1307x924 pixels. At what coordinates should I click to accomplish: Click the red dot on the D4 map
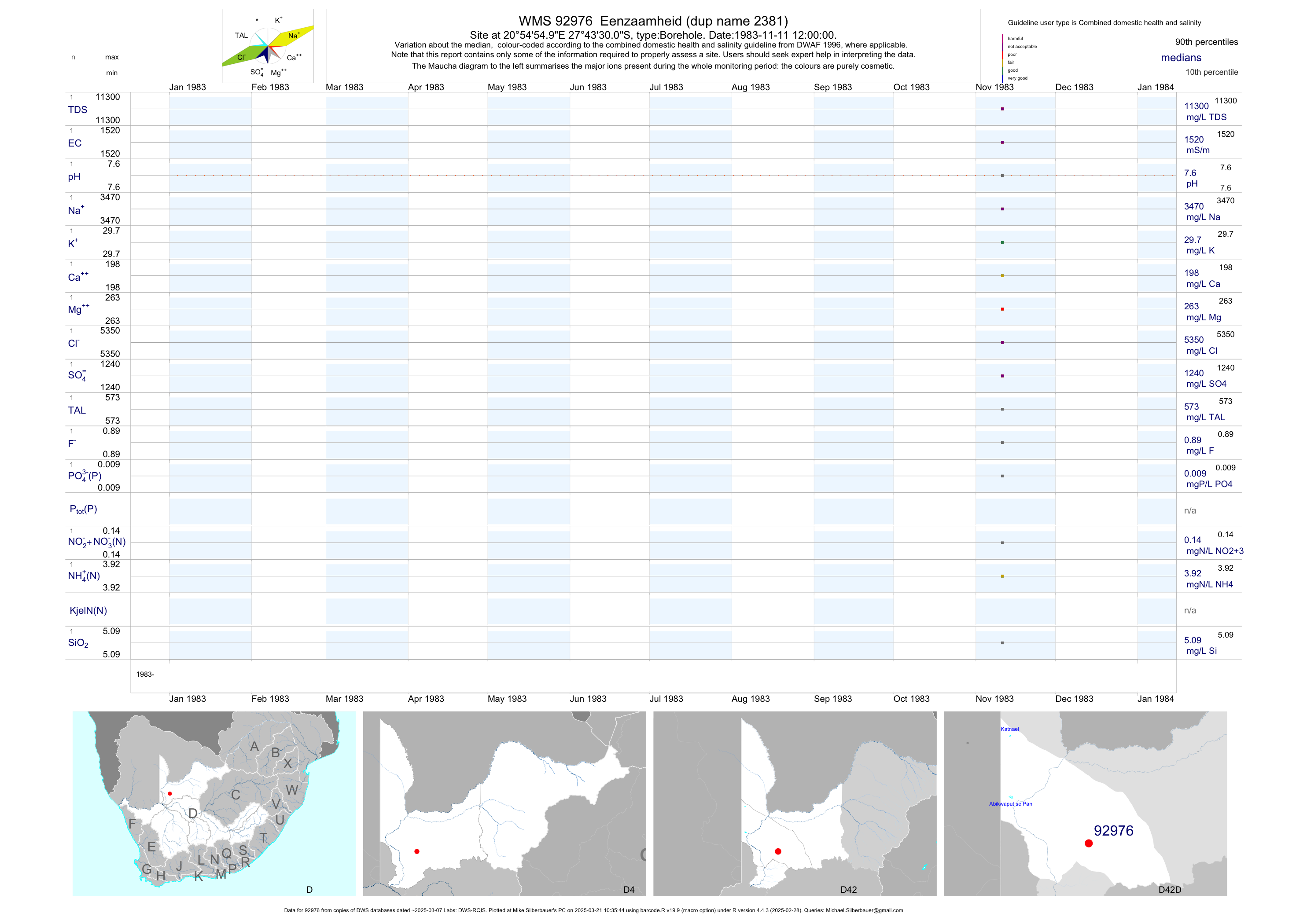pos(417,851)
